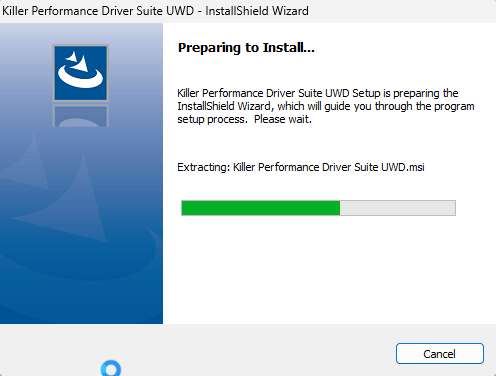Click "InstallShield Wizard" in the description paragraph
This screenshot has width=496, height=376.
click(224, 106)
